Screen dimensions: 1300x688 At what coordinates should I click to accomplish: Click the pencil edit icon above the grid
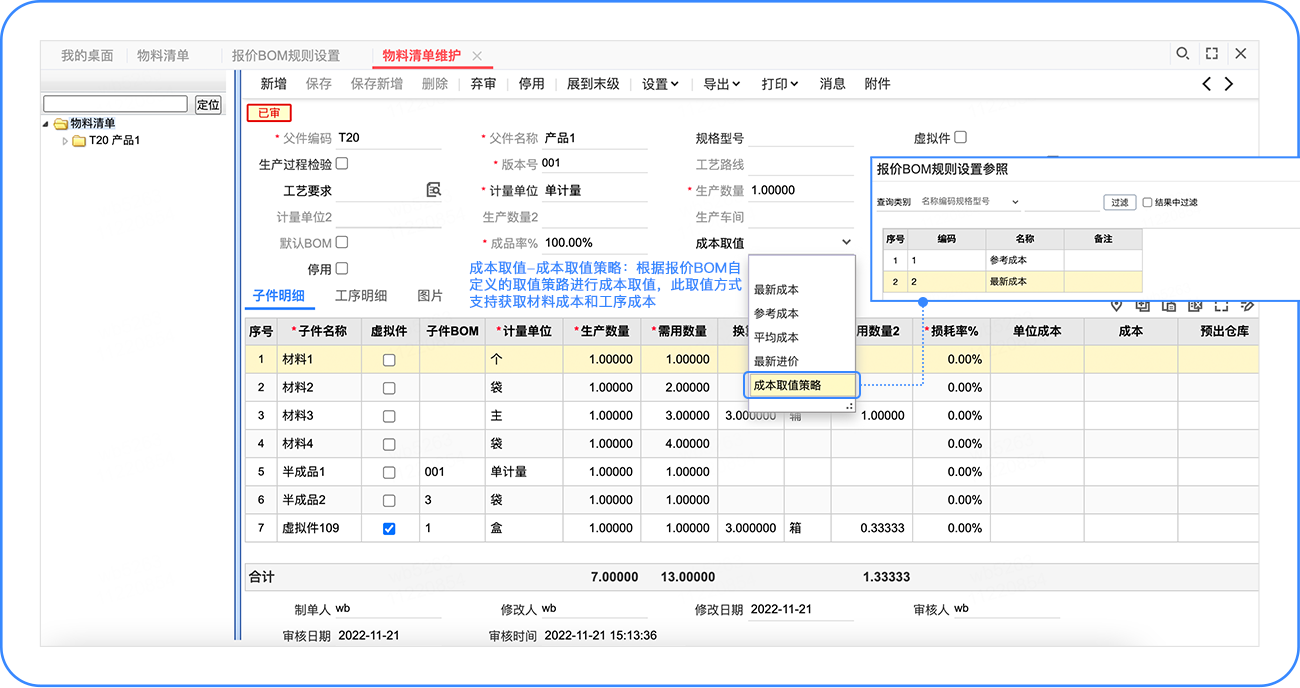1247,305
